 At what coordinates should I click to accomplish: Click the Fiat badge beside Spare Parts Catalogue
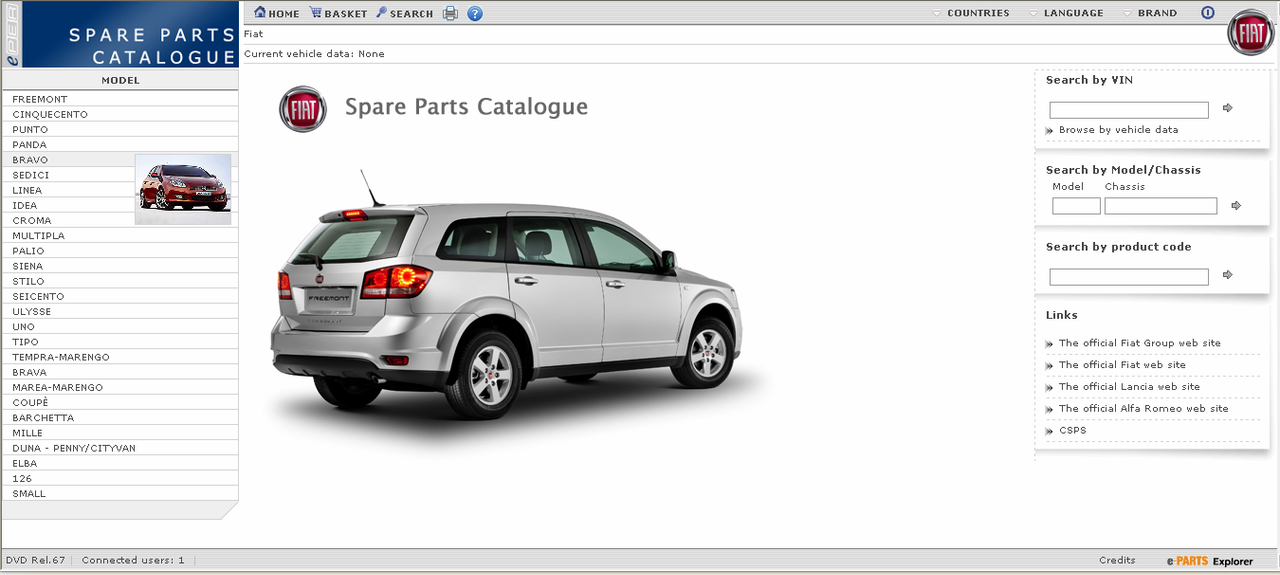[x=303, y=108]
